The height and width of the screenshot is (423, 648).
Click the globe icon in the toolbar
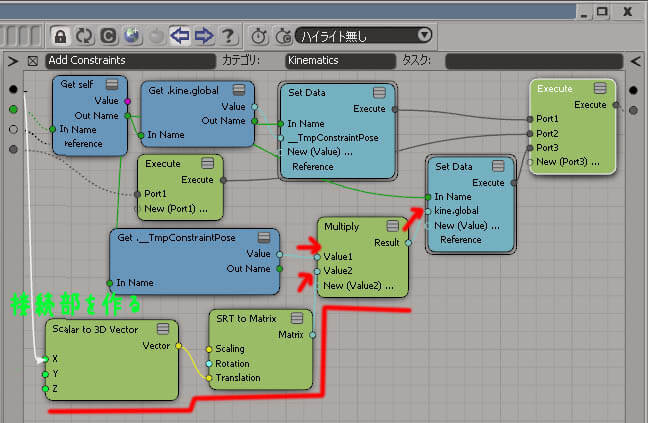132,35
